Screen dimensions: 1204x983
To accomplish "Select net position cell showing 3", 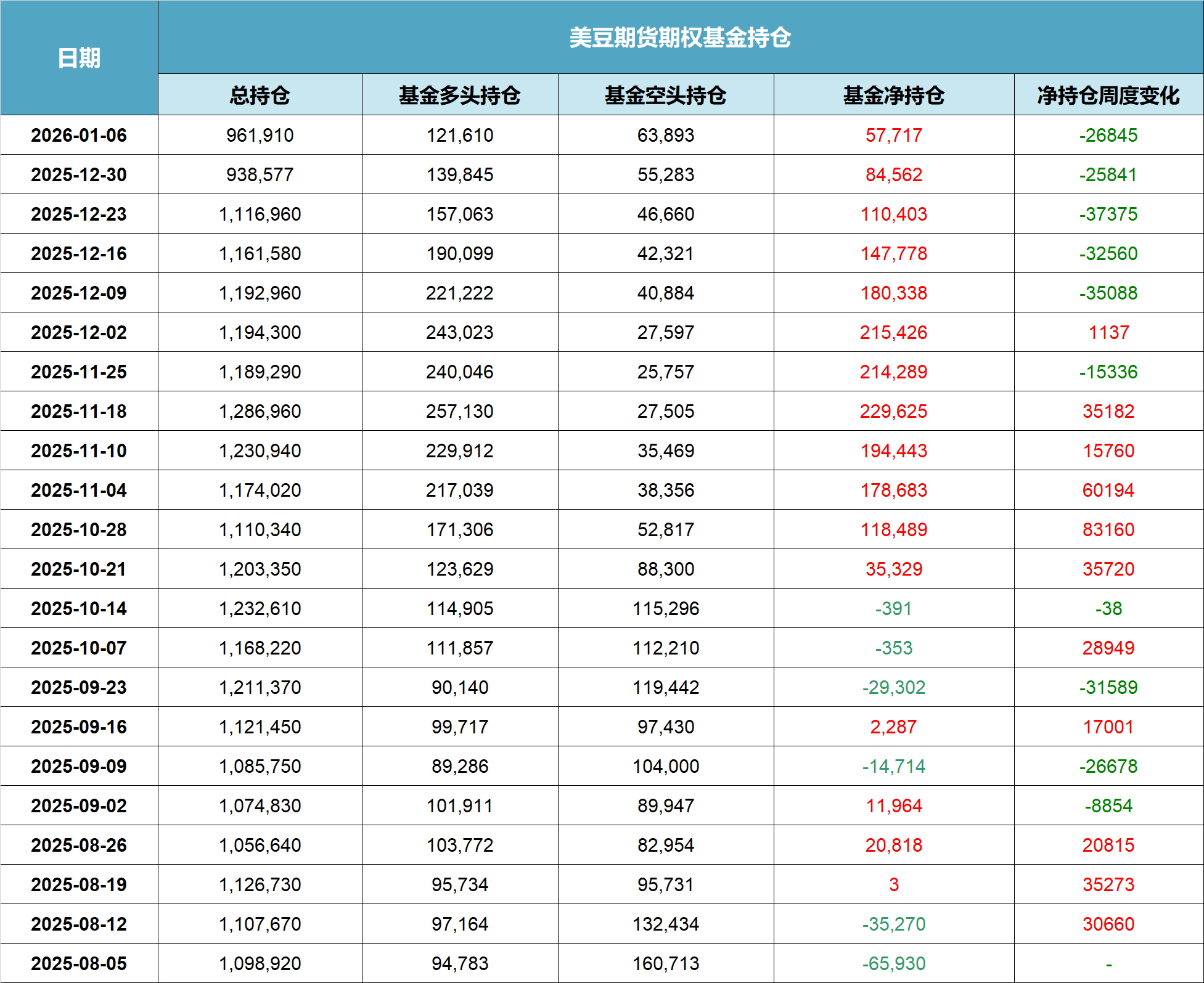I will coord(894,884).
